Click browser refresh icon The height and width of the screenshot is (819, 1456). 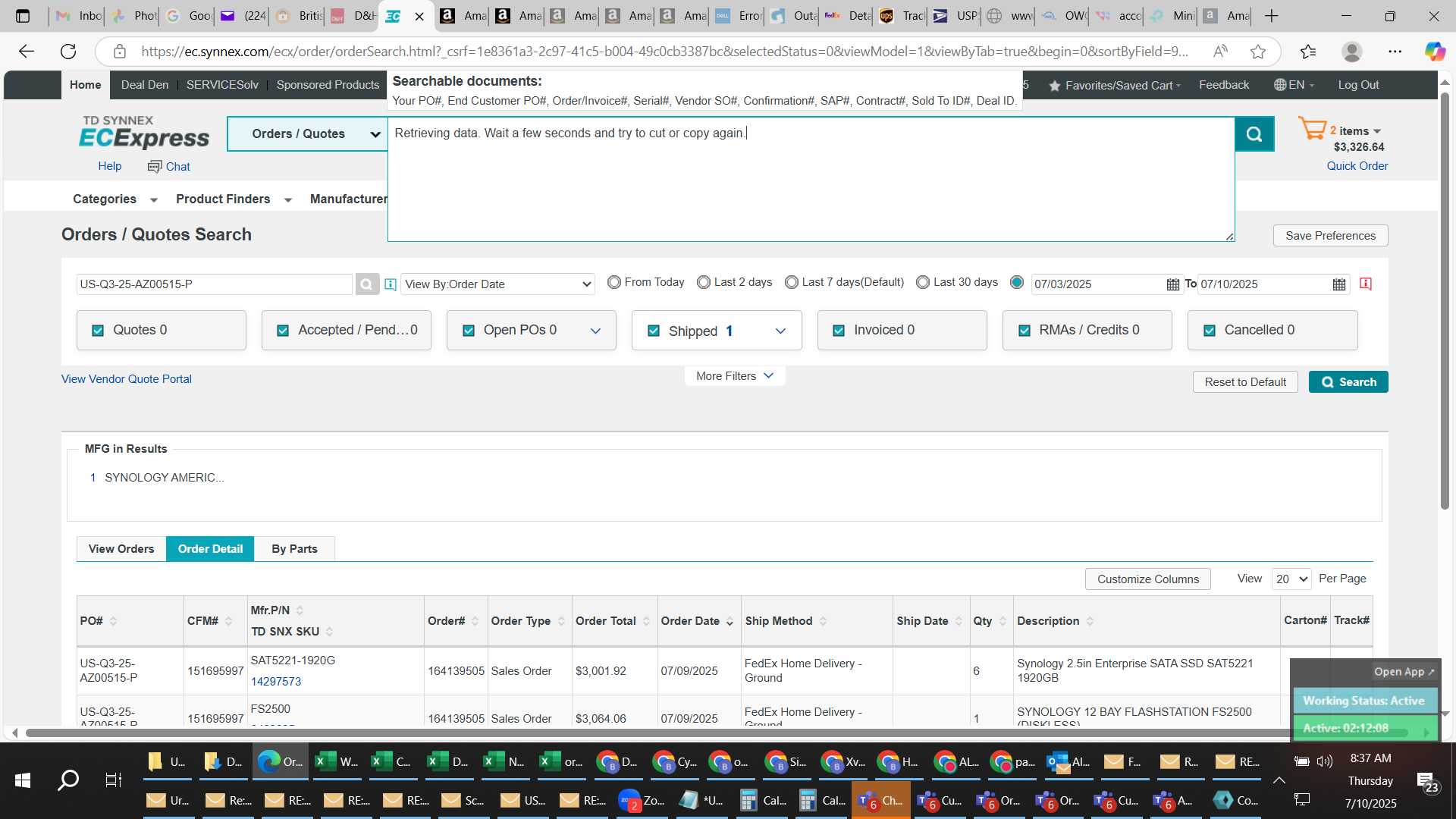68,52
